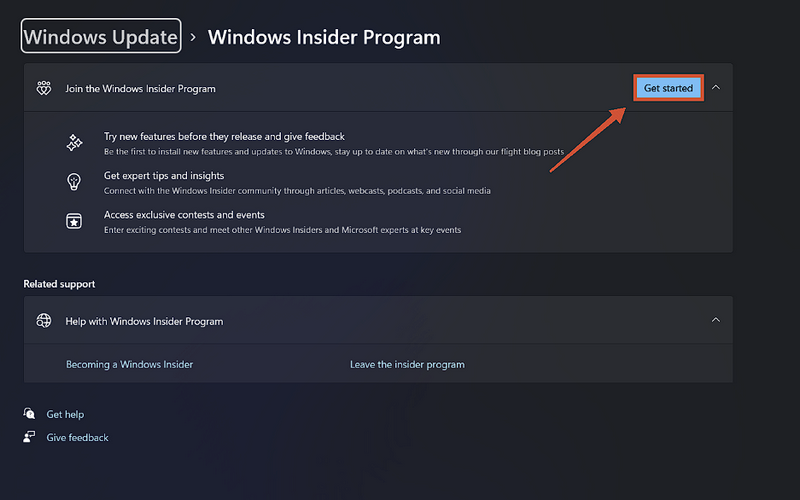Screen dimensions: 800x500
Task: Click 'Get expert tips and insights' heading
Action: (x=164, y=176)
